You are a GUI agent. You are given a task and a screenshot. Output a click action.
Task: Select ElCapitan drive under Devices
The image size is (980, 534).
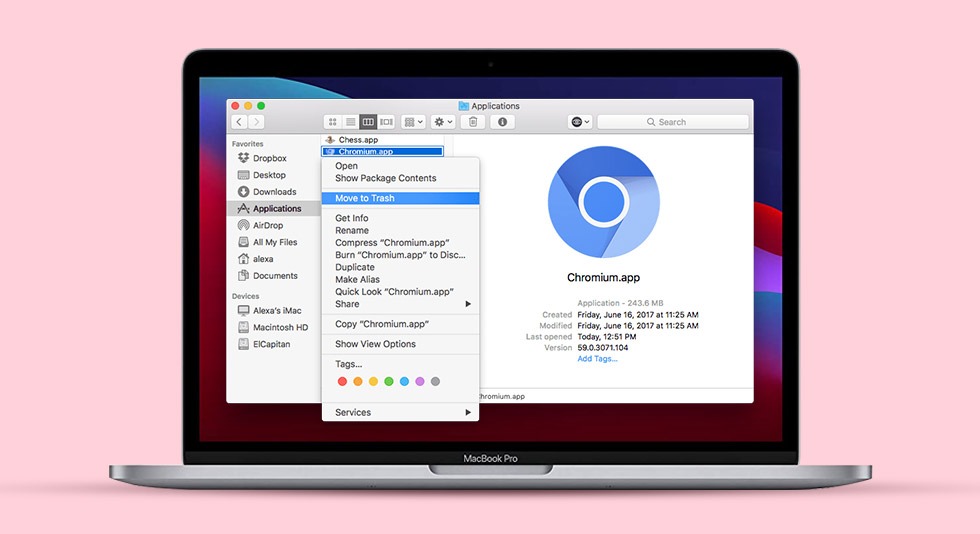pos(271,344)
